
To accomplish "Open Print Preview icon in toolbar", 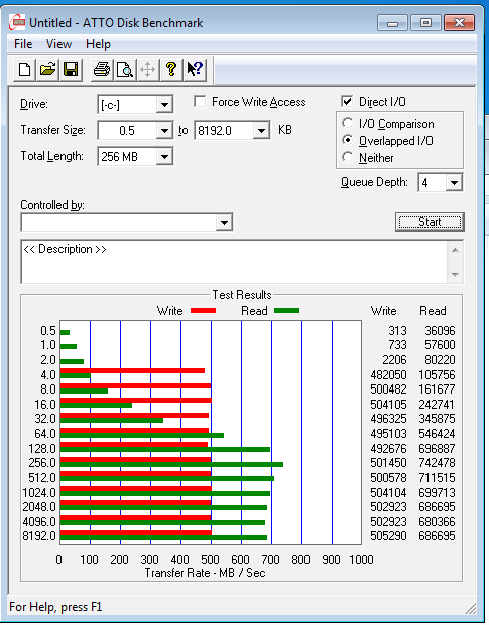I will tap(125, 70).
